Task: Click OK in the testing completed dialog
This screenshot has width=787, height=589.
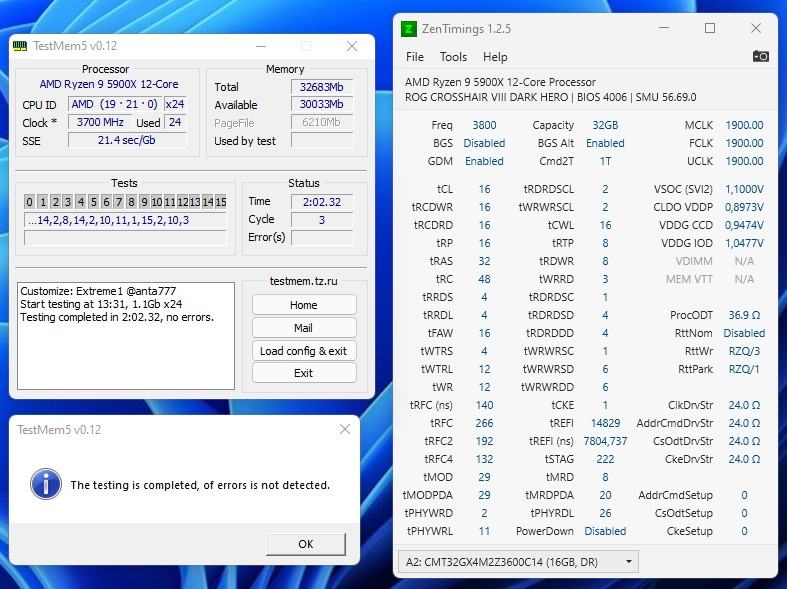Action: pos(306,544)
